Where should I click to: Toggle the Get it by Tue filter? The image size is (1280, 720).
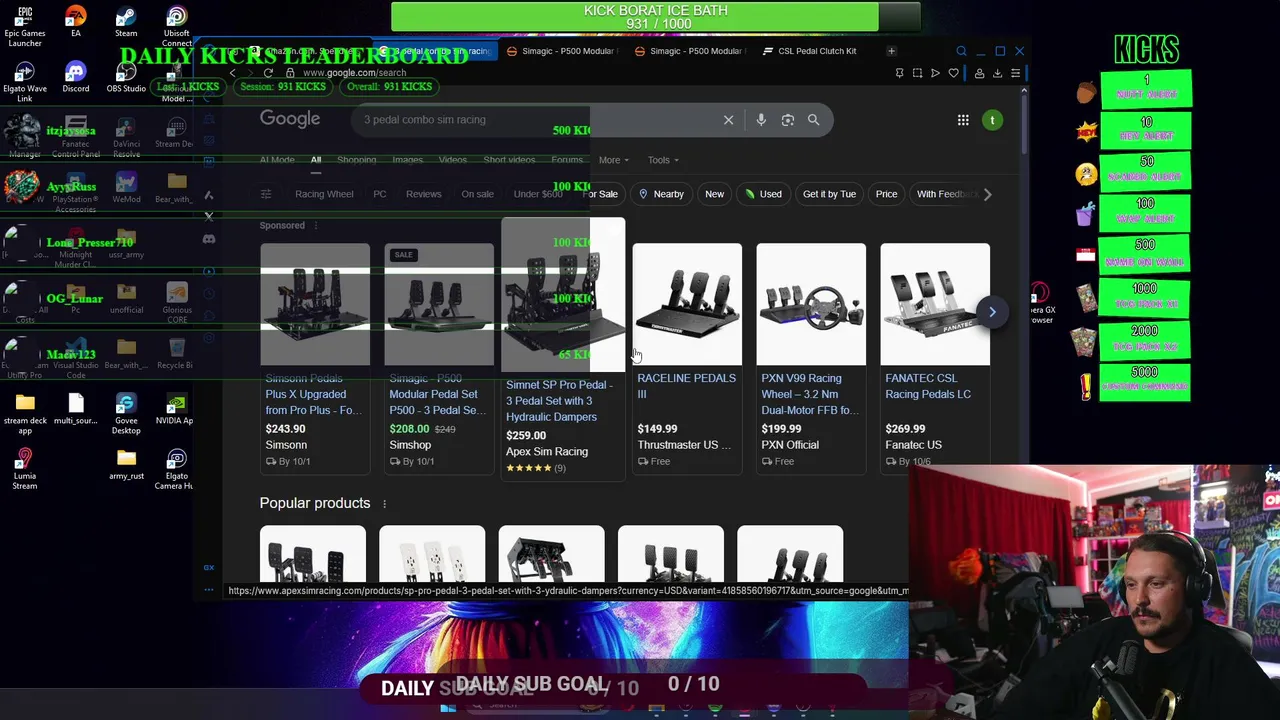coord(829,194)
